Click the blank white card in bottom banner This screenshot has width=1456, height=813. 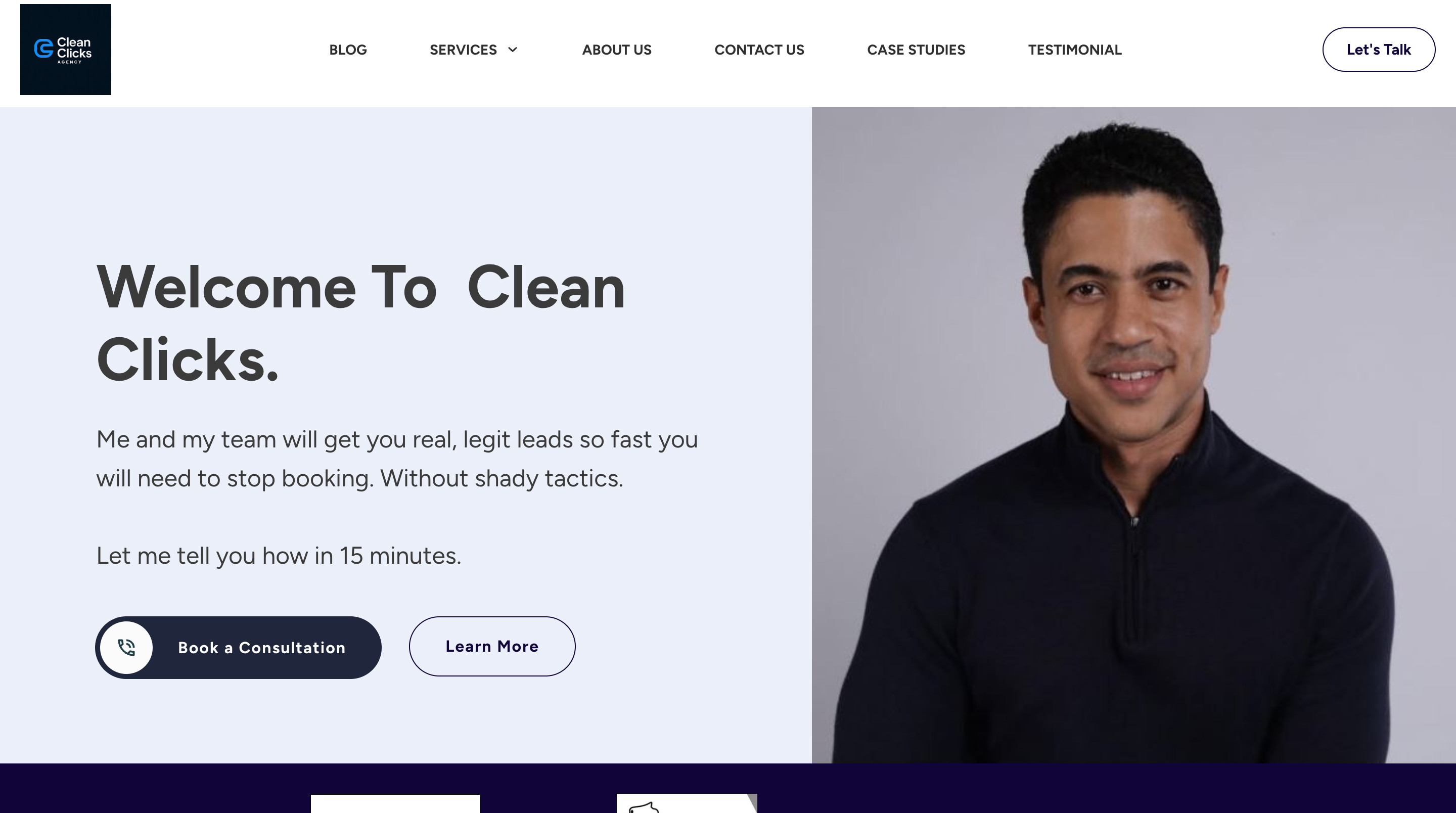(x=395, y=803)
